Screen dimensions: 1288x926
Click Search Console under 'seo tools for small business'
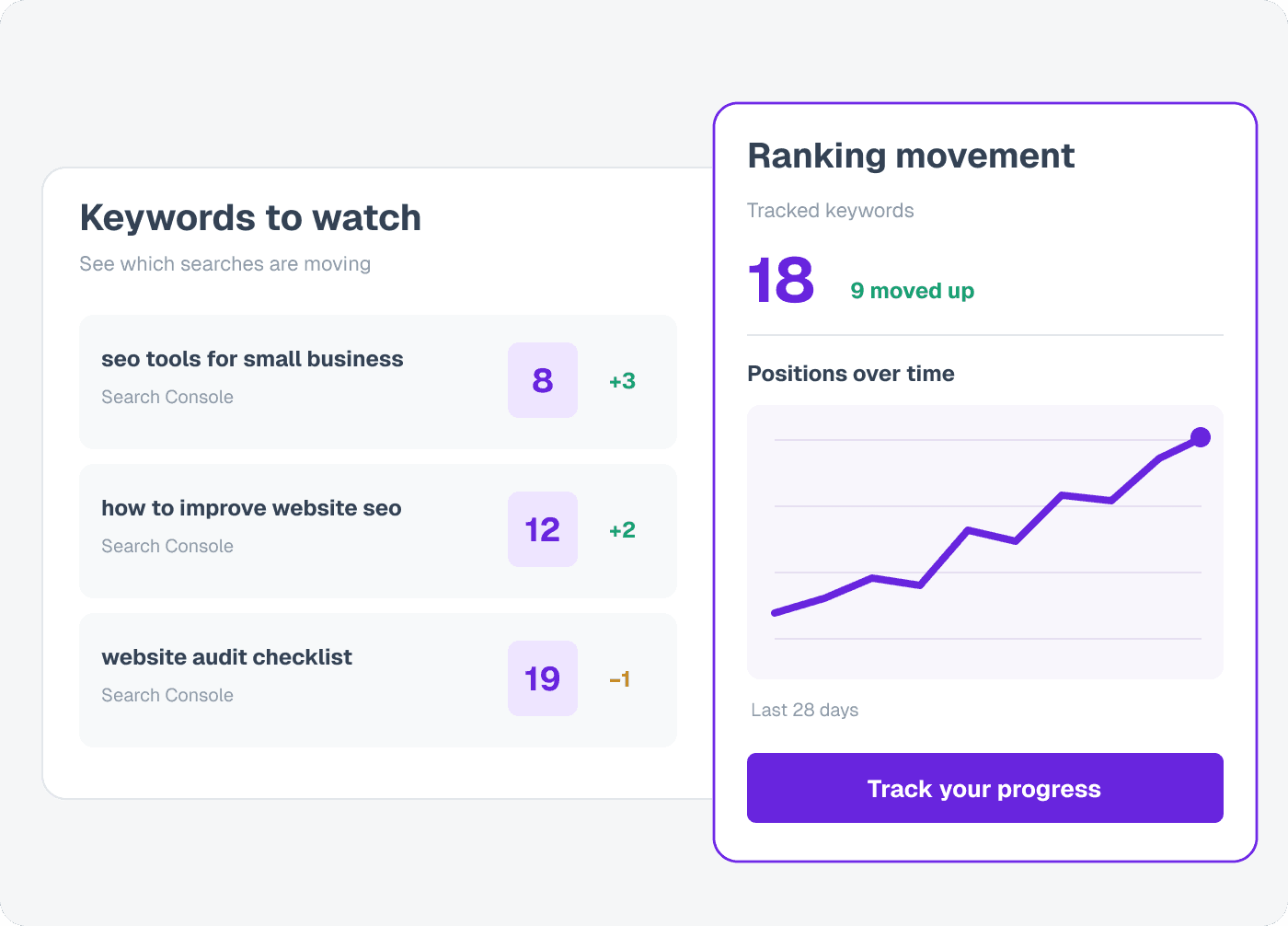[167, 397]
